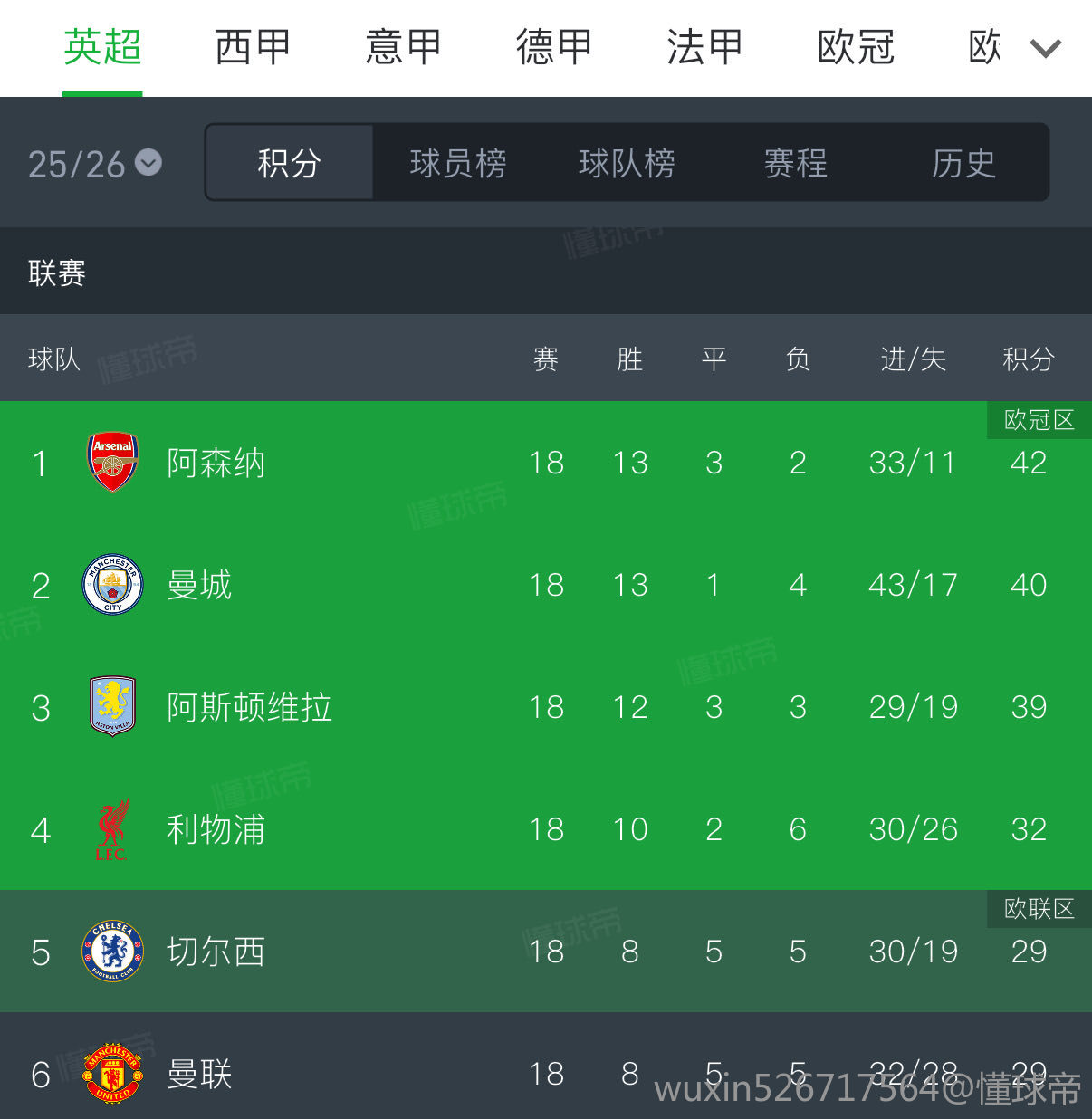Select the 积分 standings segment
Screen dimensions: 1092x1119
290,163
